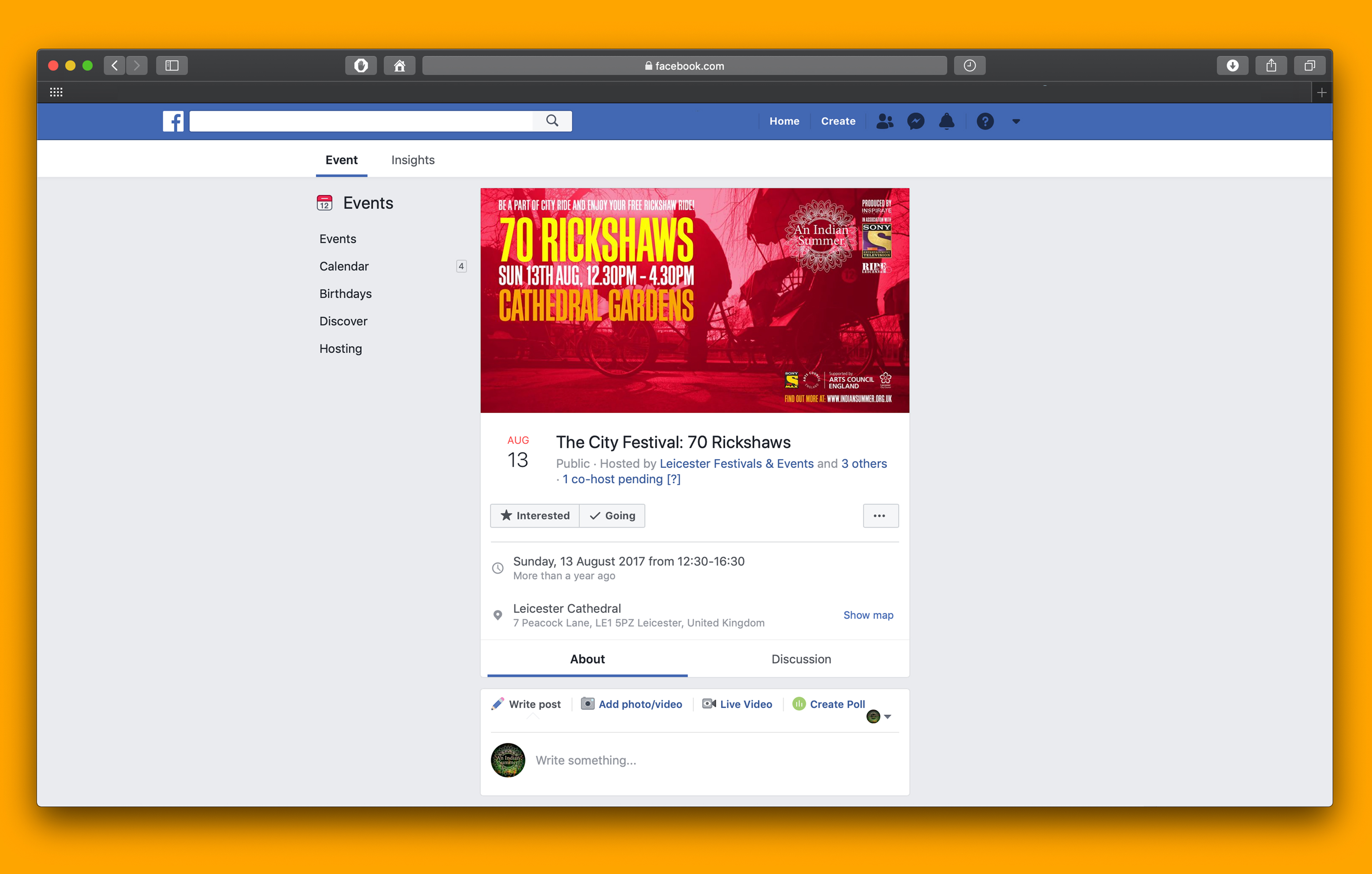1372x874 pixels.
Task: Open the favorites grid icon
Action: point(56,92)
